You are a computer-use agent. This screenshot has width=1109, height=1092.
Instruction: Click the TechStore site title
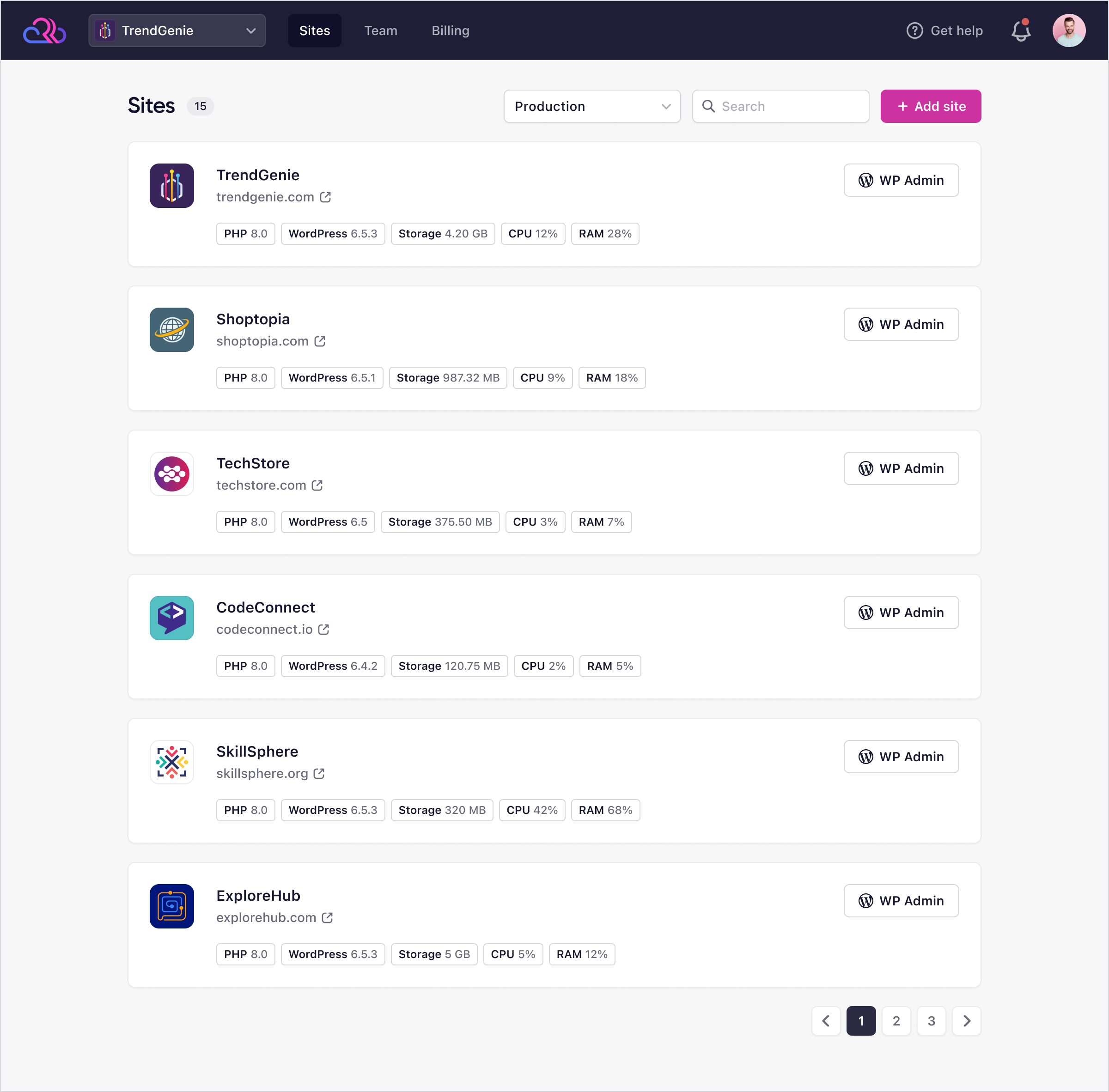252,463
